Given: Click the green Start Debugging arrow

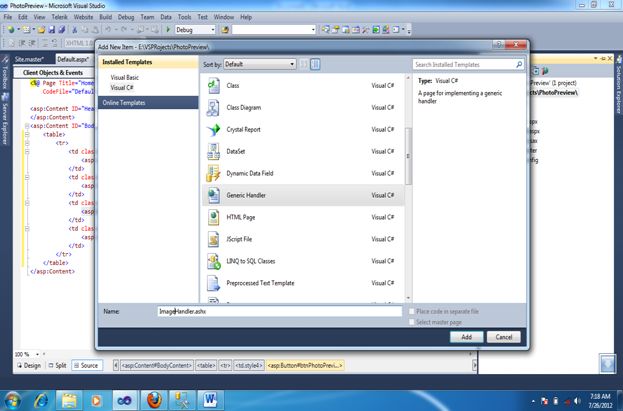Looking at the screenshot, I should click(168, 29).
